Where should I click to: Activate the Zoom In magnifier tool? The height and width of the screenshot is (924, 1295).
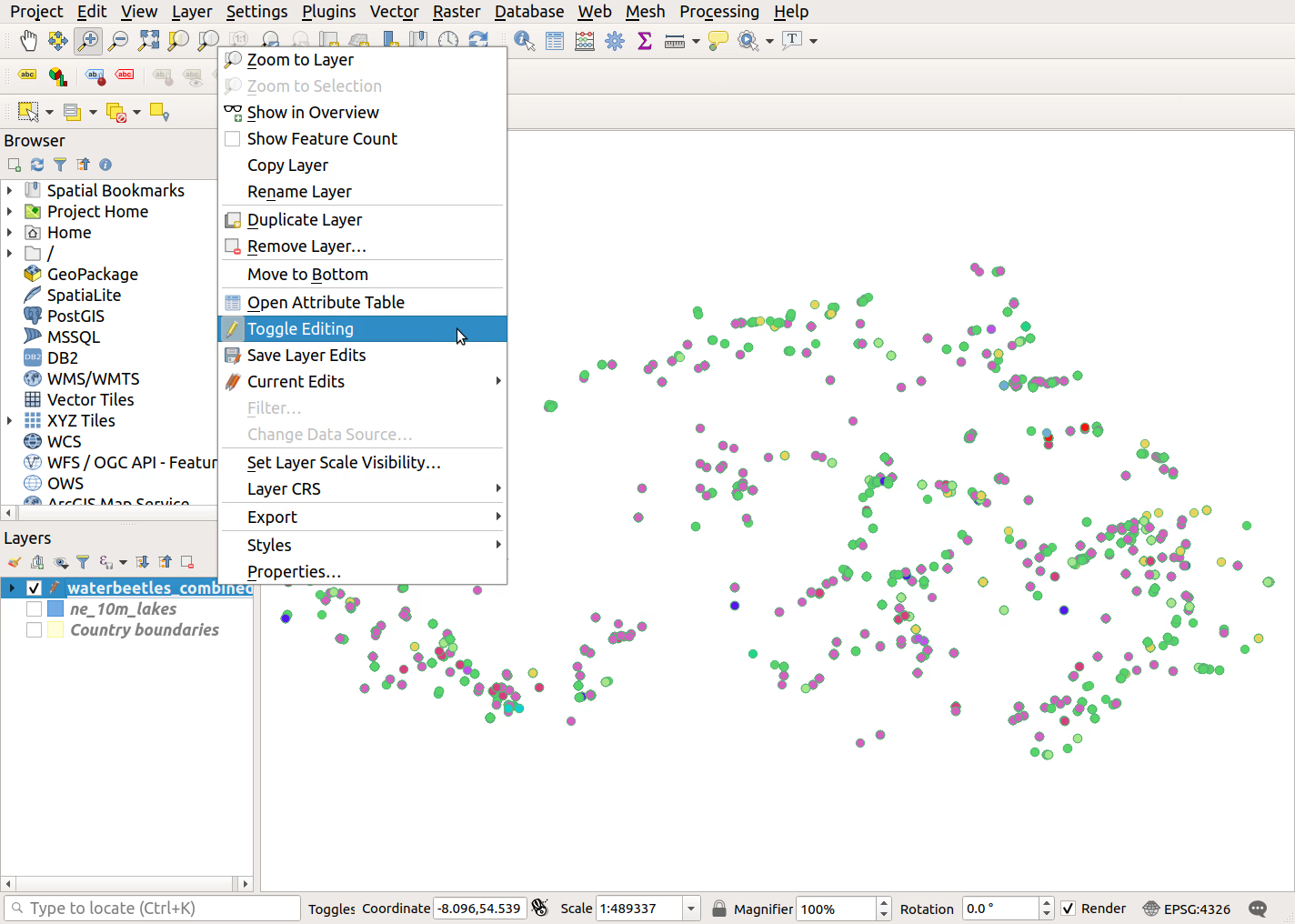pos(88,40)
